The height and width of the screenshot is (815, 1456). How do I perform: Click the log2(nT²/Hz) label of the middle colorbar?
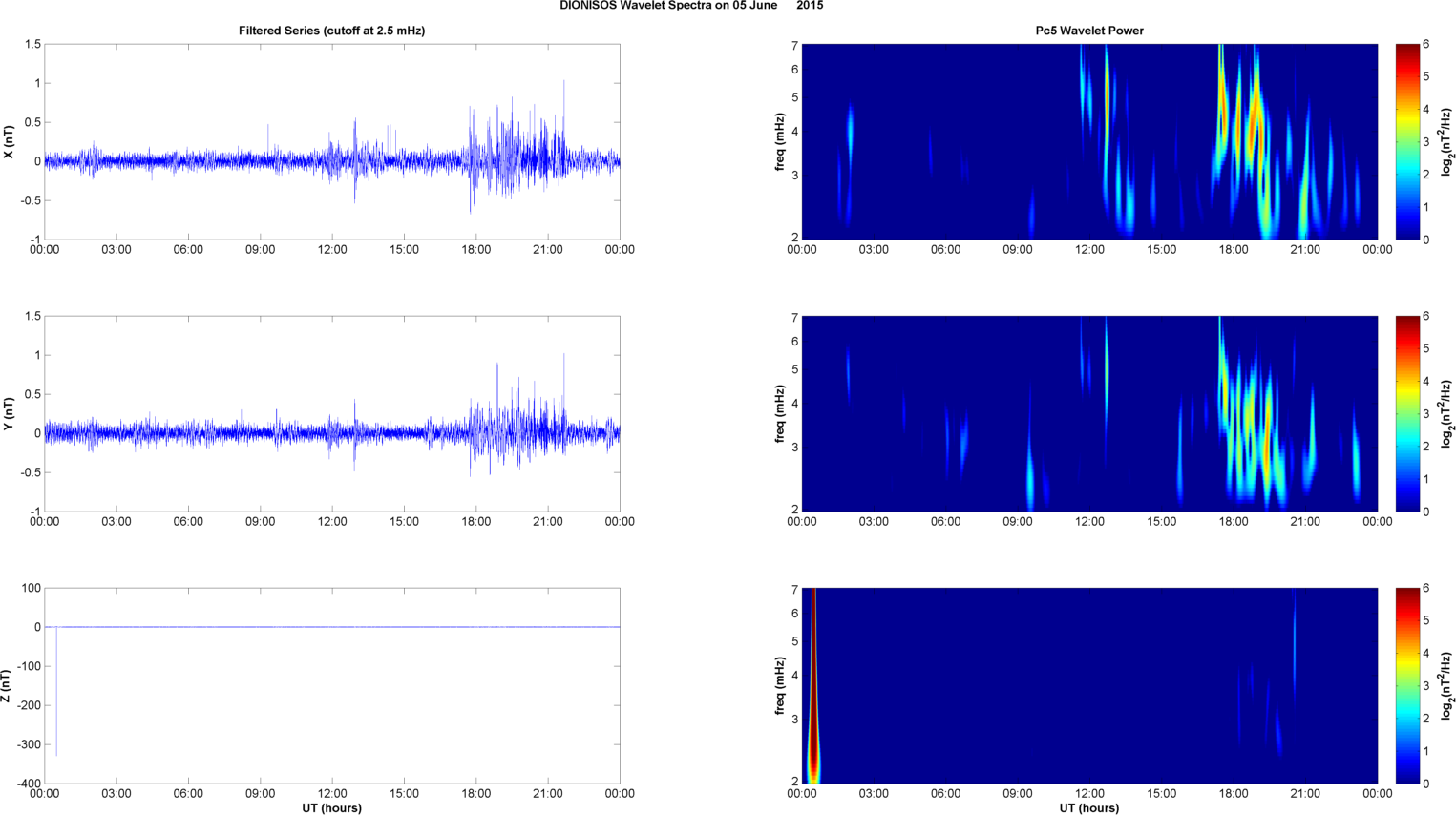(1447, 414)
